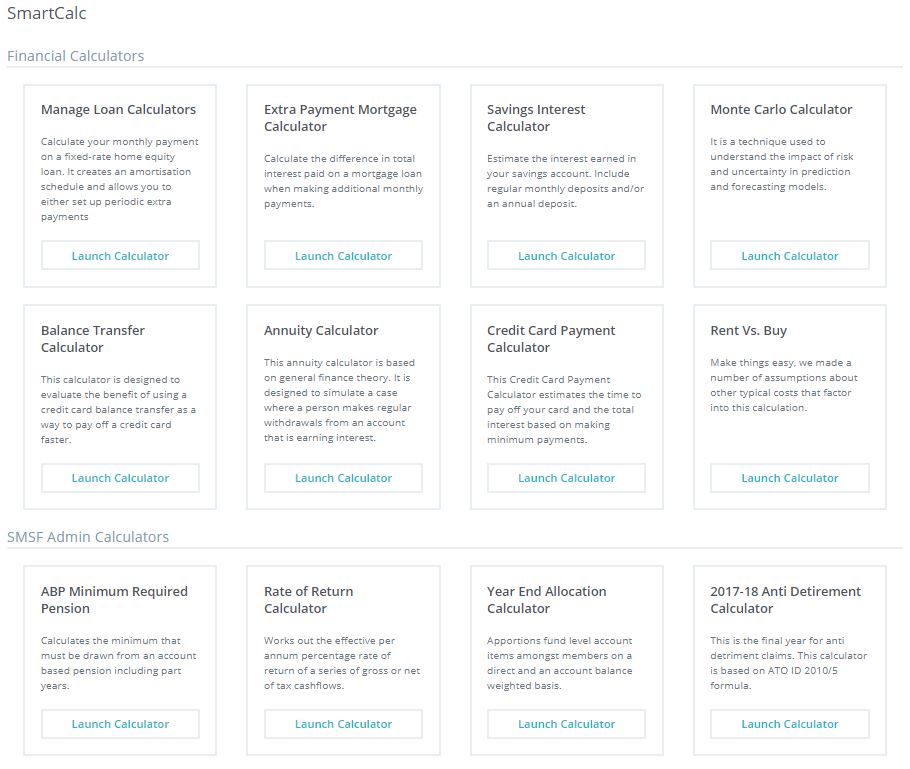Click the Manage Loan Calculators card title

coord(118,110)
